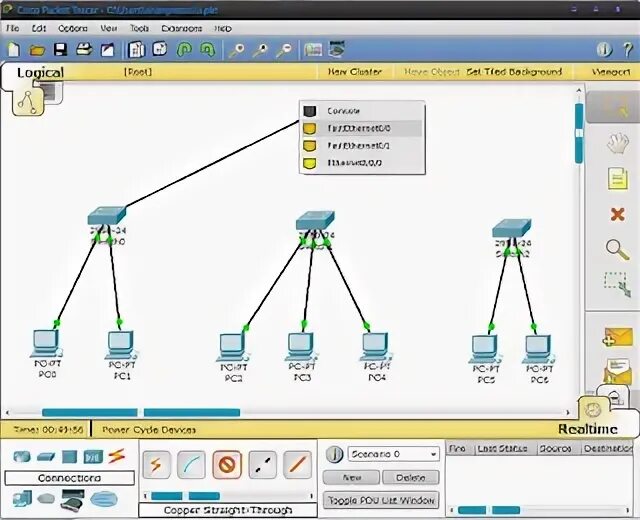Open the Extensions menu
This screenshot has width=640, height=520.
pyautogui.click(x=182, y=28)
